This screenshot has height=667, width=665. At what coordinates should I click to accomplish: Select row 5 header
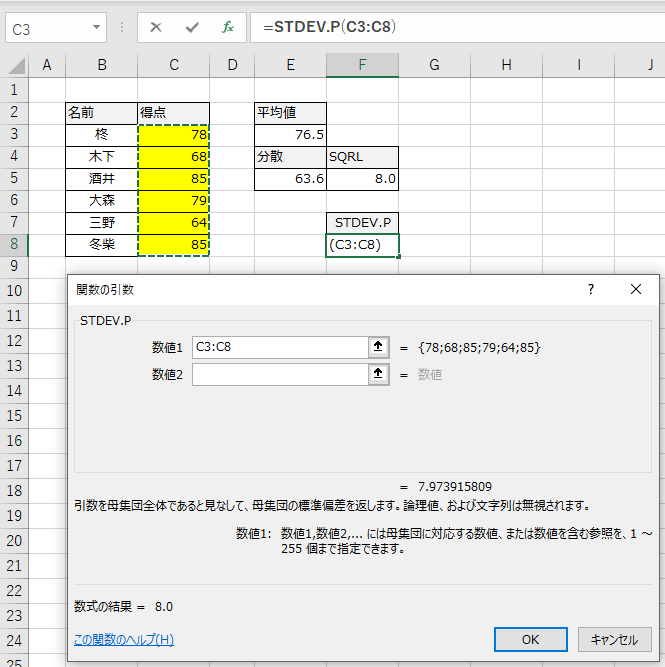click(x=14, y=178)
